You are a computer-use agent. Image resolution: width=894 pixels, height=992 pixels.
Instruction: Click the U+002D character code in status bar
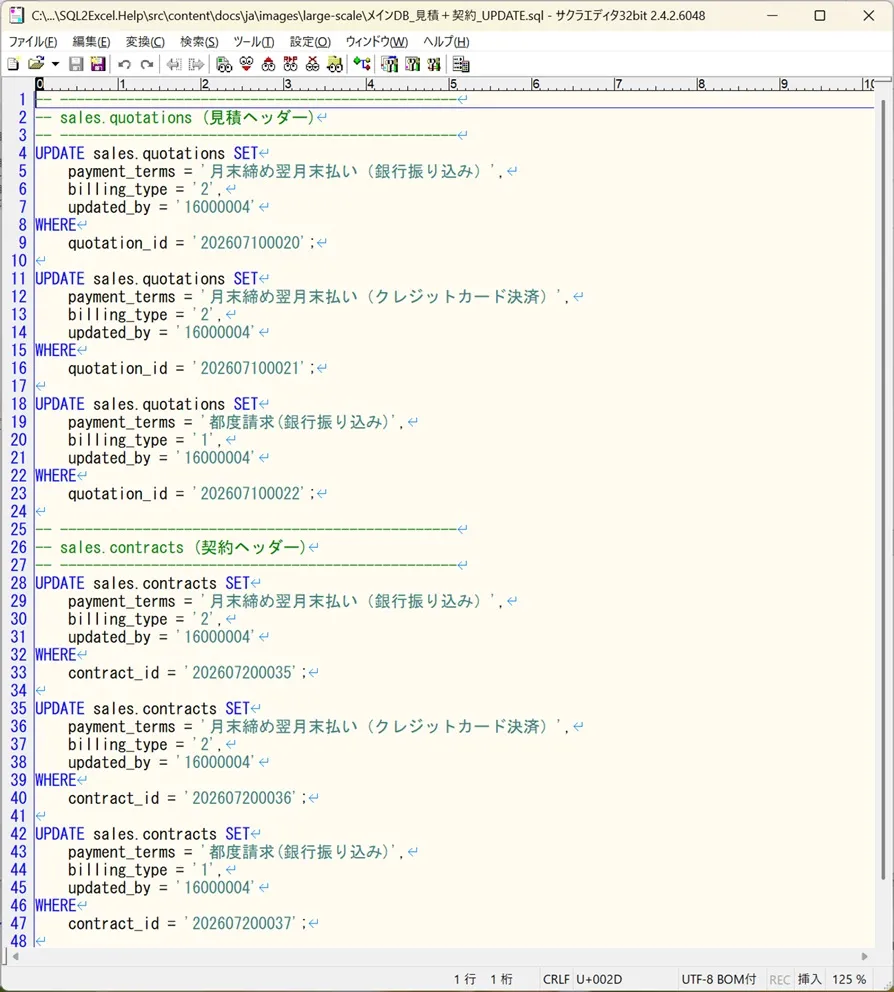(599, 979)
